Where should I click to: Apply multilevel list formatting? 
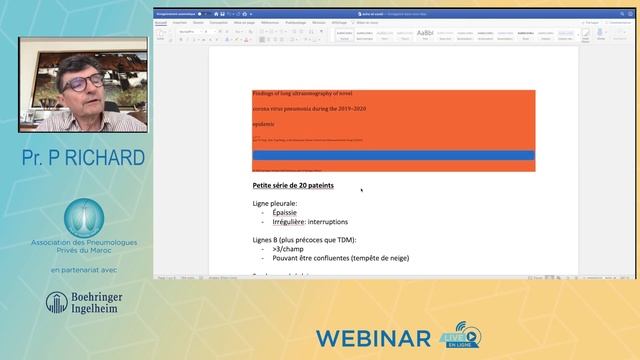(281, 32)
